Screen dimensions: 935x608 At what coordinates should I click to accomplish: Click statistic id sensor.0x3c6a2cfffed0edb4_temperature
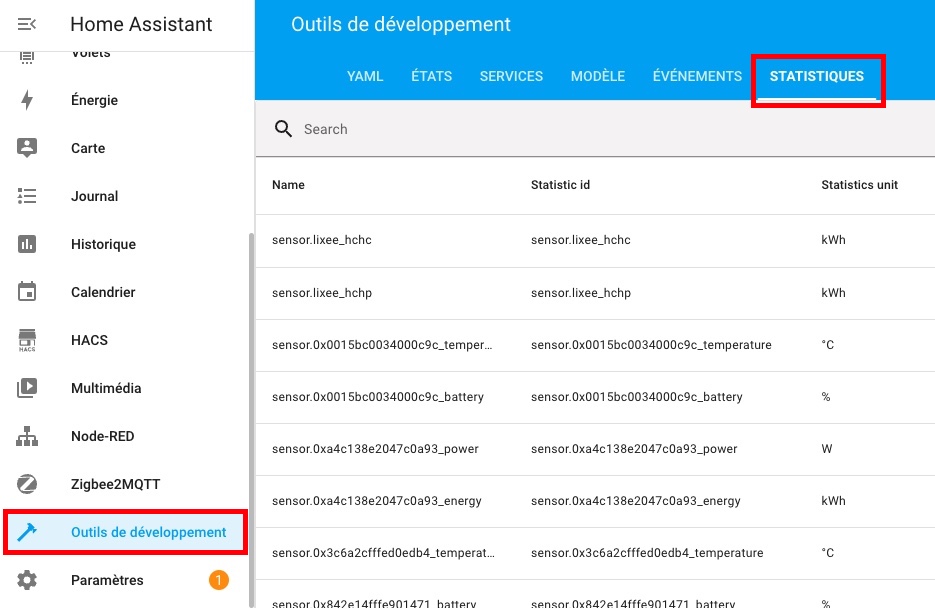click(x=647, y=553)
